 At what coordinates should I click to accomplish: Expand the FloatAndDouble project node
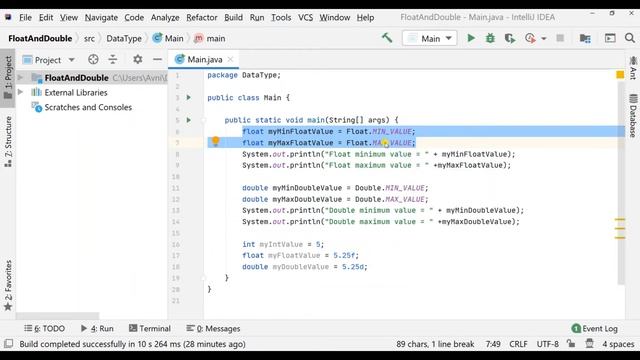tap(20, 78)
